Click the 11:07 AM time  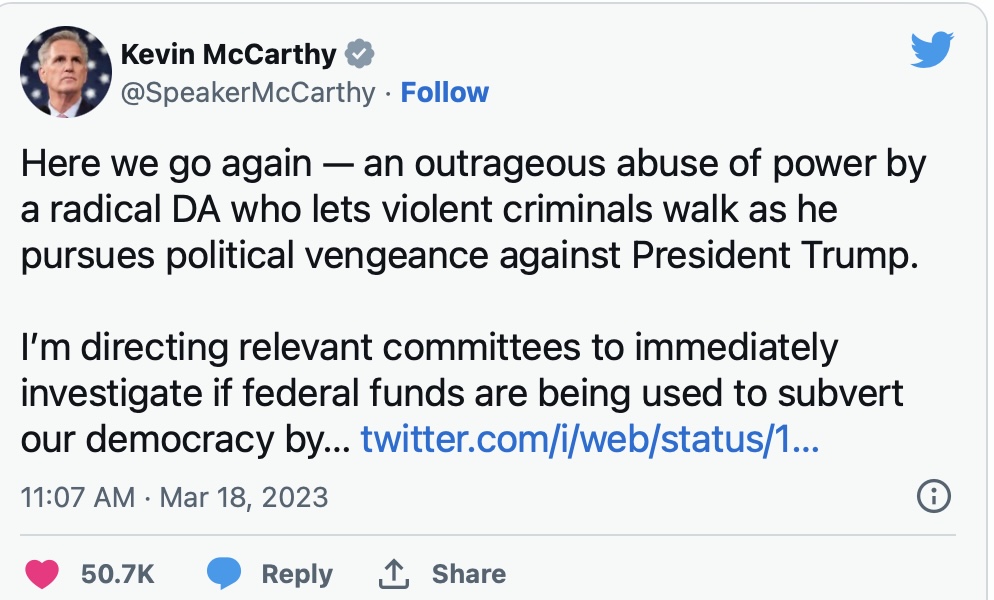[x=77, y=497]
